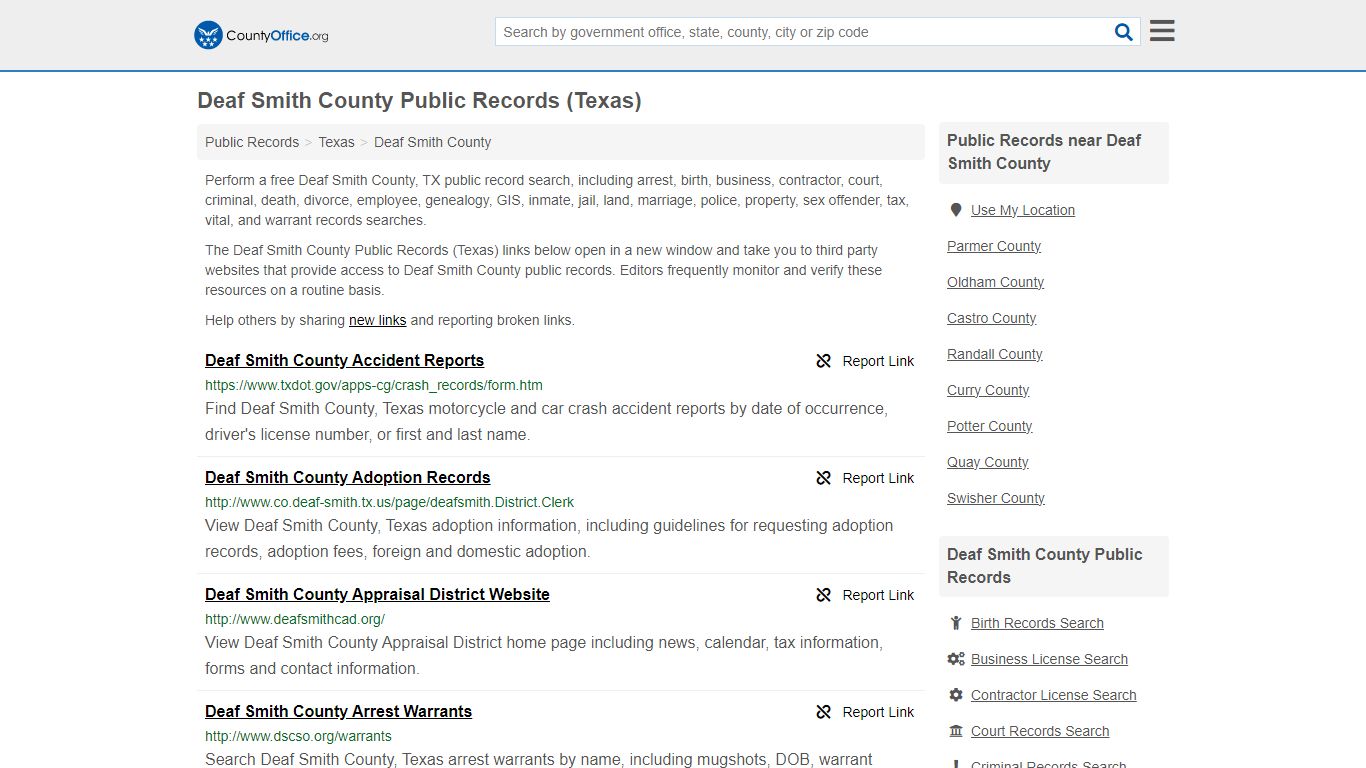
Task: Open Deaf Smith County Arrest Warrants
Action: pos(338,711)
